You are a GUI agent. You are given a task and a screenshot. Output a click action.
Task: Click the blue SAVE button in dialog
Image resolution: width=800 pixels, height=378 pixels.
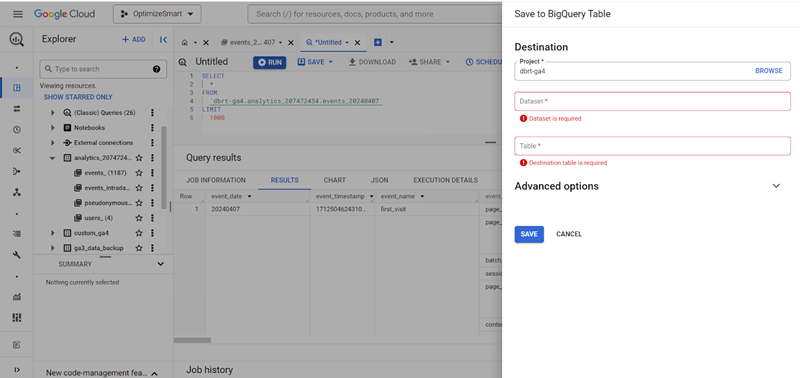click(x=529, y=234)
